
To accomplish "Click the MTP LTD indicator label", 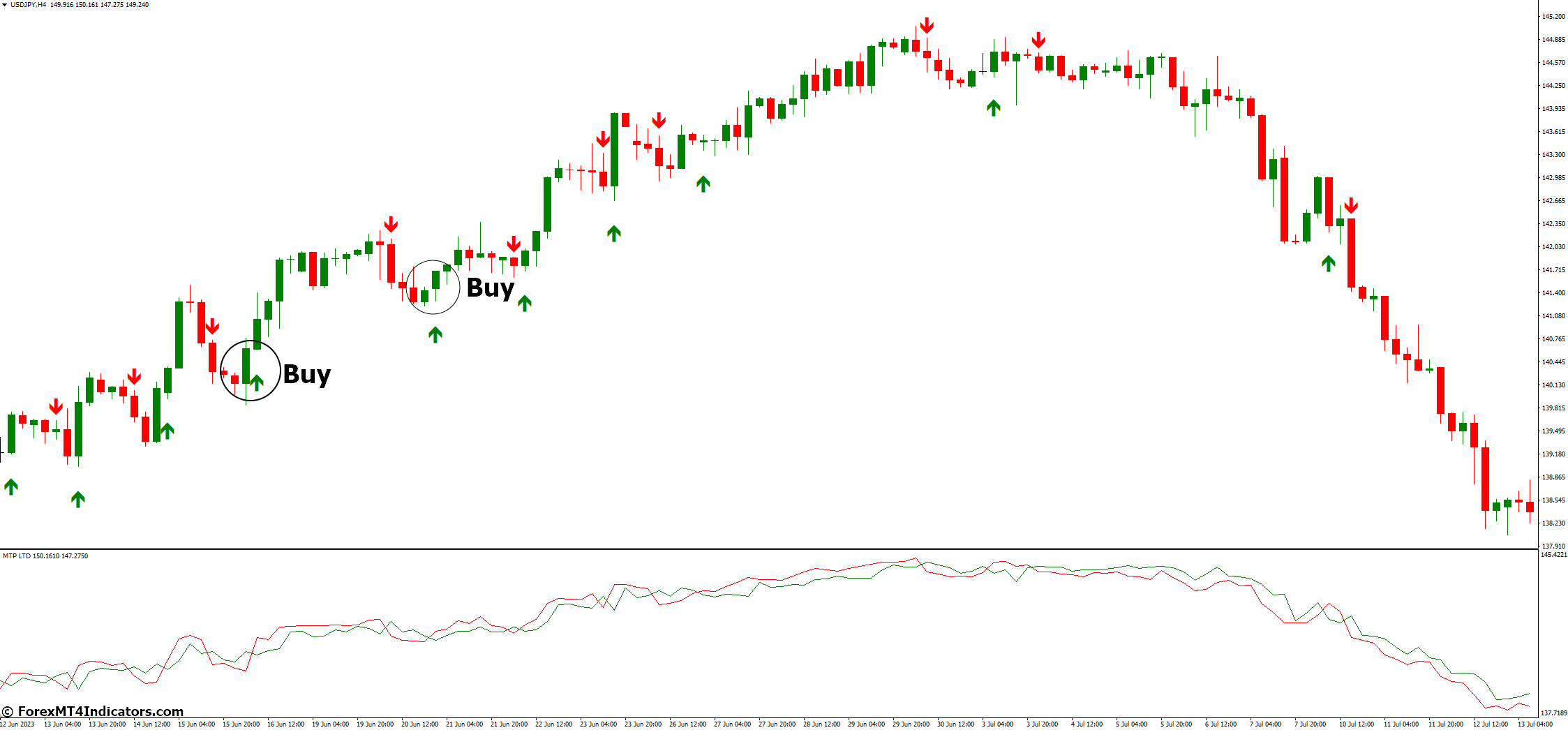I will pos(45,556).
